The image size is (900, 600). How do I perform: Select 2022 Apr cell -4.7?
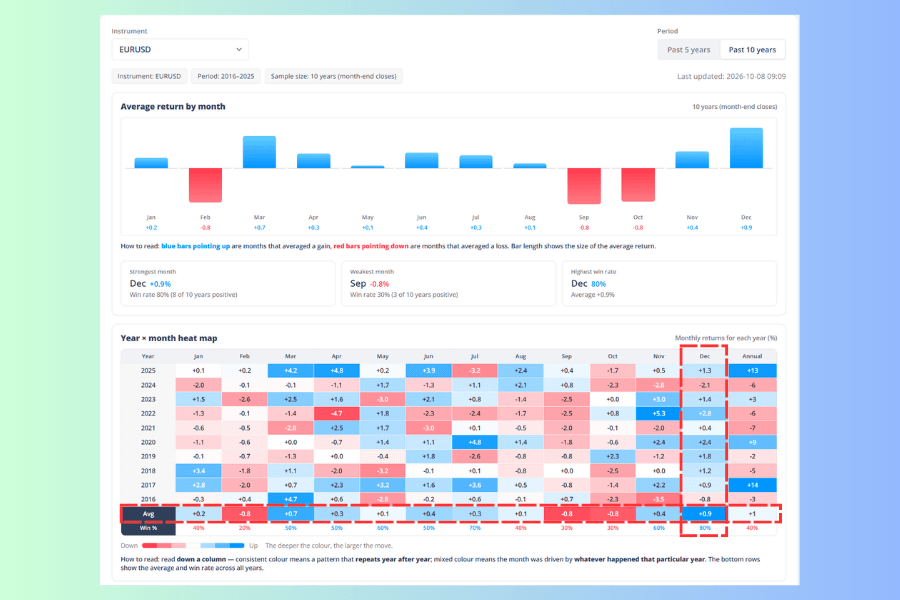click(337, 413)
